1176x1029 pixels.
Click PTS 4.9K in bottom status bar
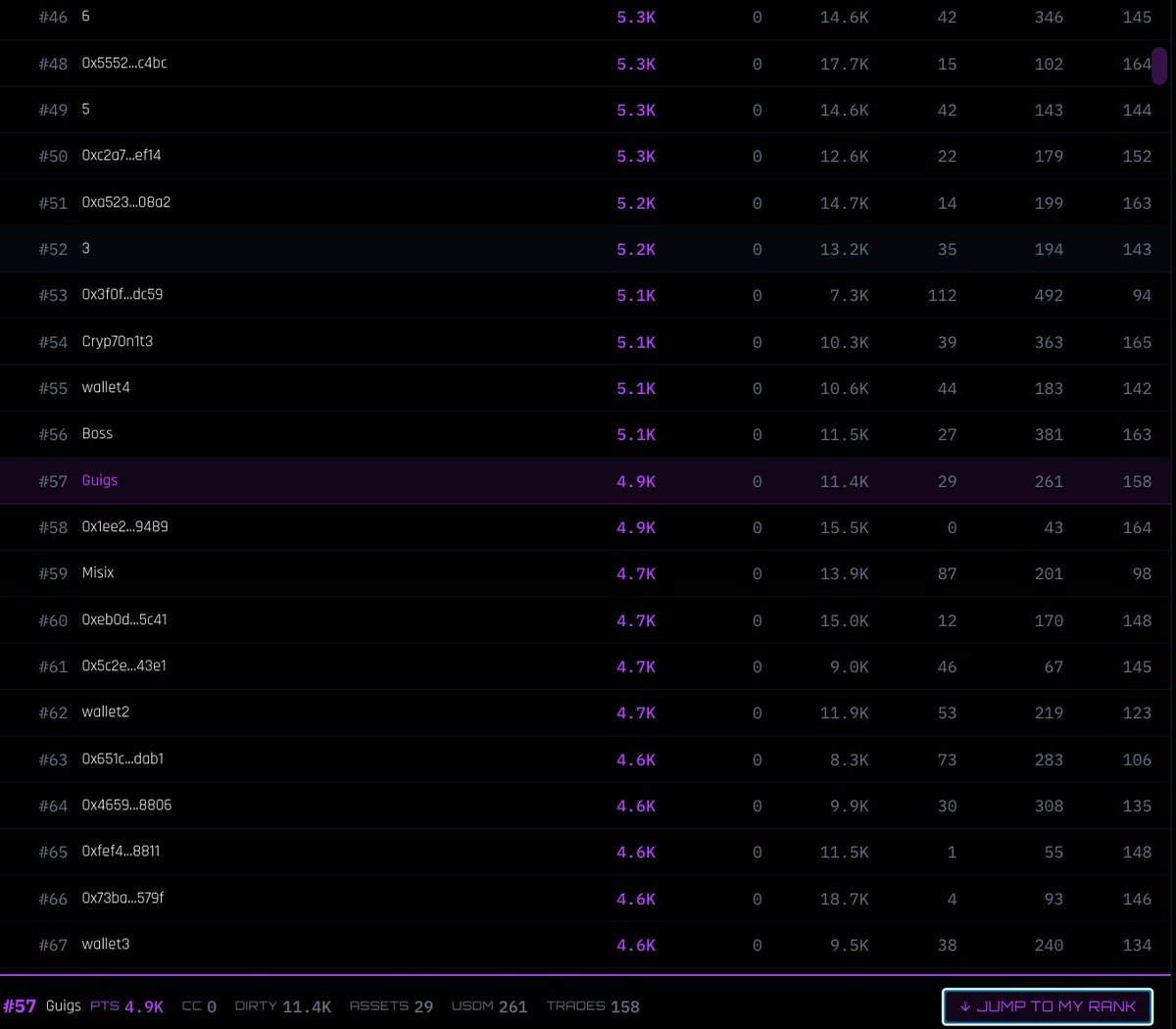[x=127, y=1006]
